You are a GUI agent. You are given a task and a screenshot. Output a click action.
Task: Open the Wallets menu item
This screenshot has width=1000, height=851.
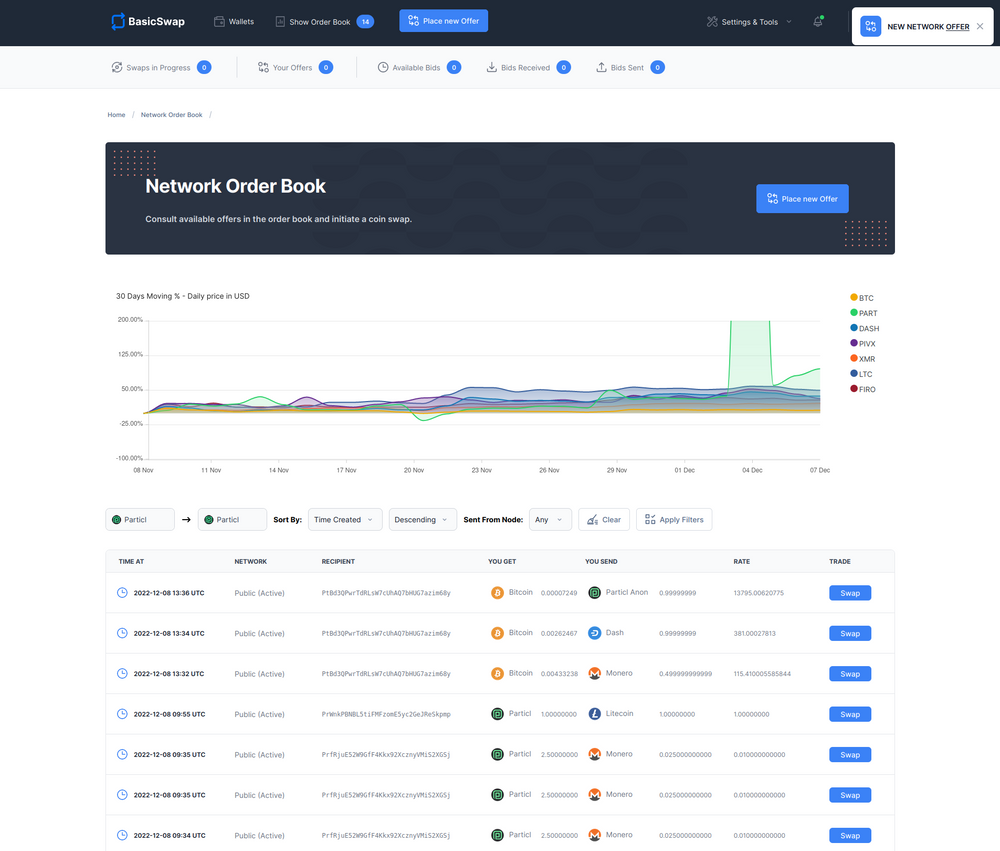(x=234, y=21)
